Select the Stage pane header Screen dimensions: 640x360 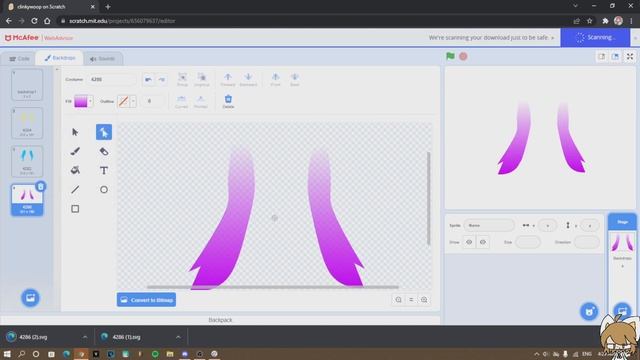click(622, 222)
